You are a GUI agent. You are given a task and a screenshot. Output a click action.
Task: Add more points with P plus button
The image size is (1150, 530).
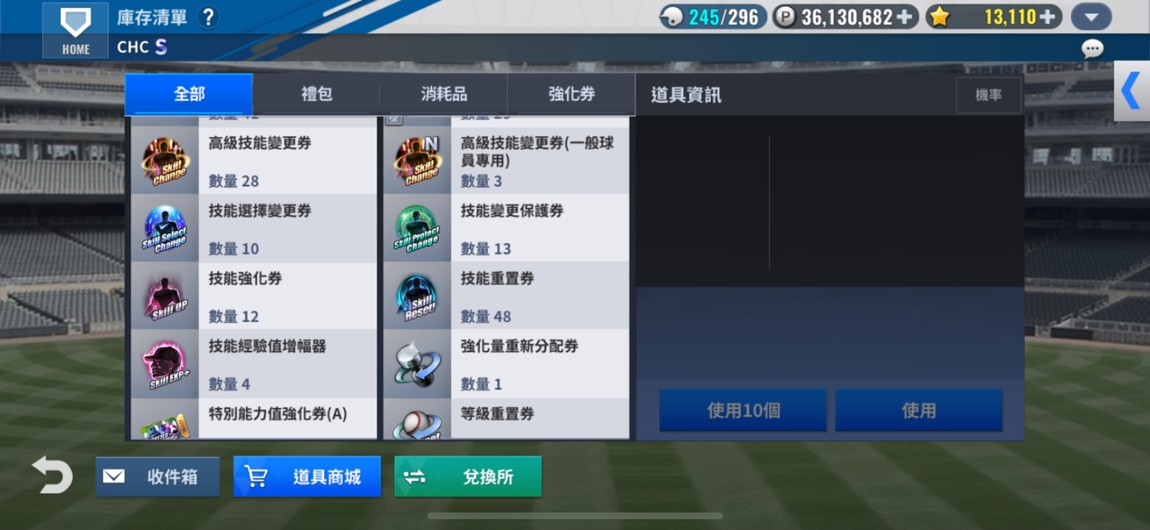point(906,17)
